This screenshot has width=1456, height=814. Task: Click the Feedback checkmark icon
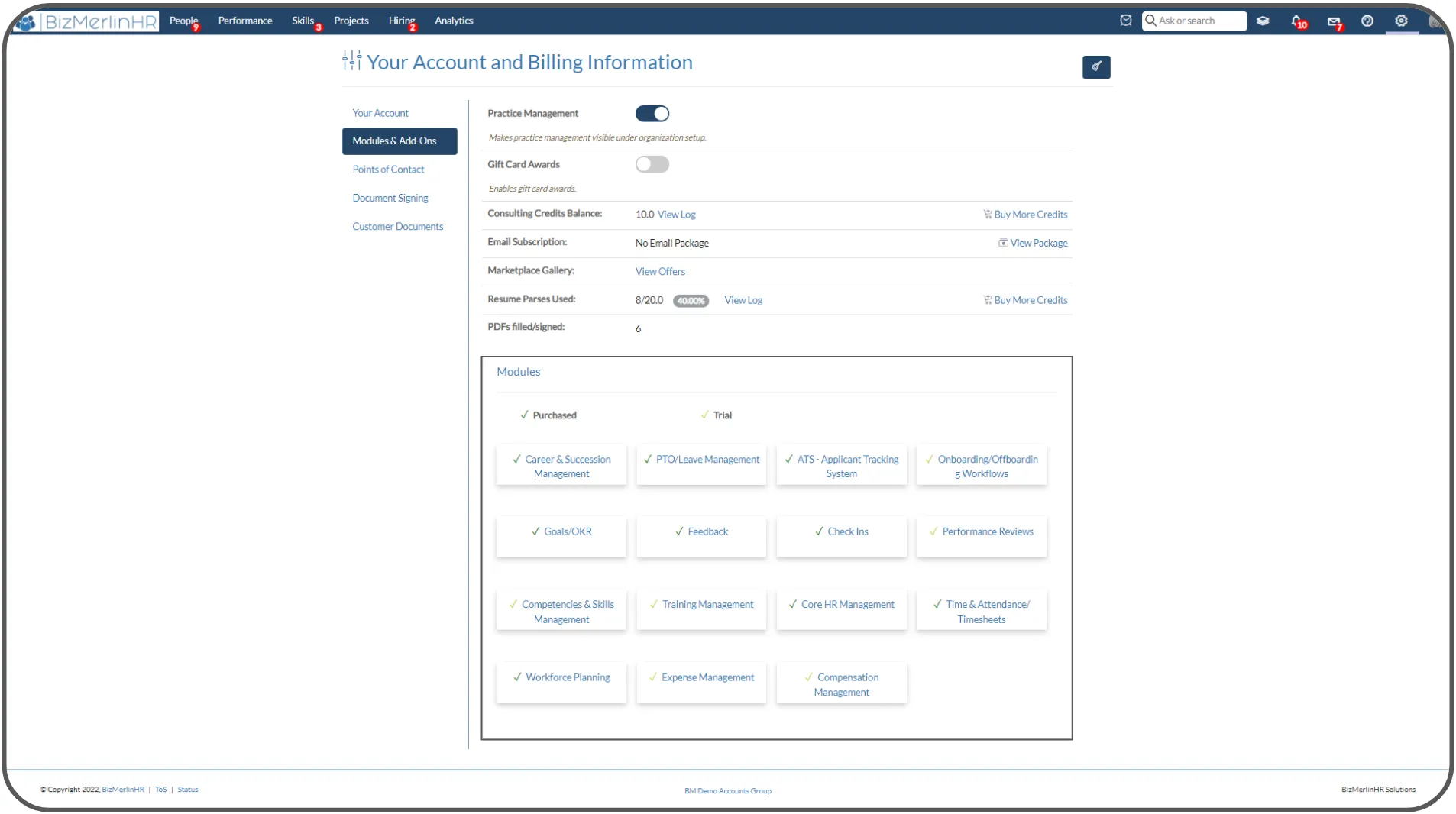[x=679, y=531]
